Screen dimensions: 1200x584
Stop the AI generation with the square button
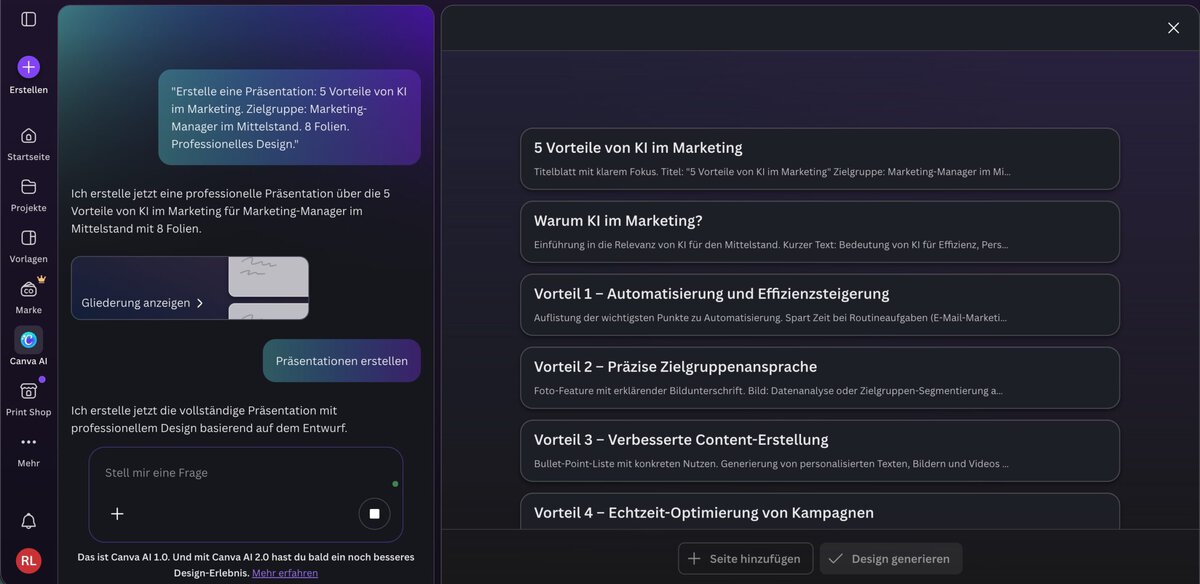point(374,513)
